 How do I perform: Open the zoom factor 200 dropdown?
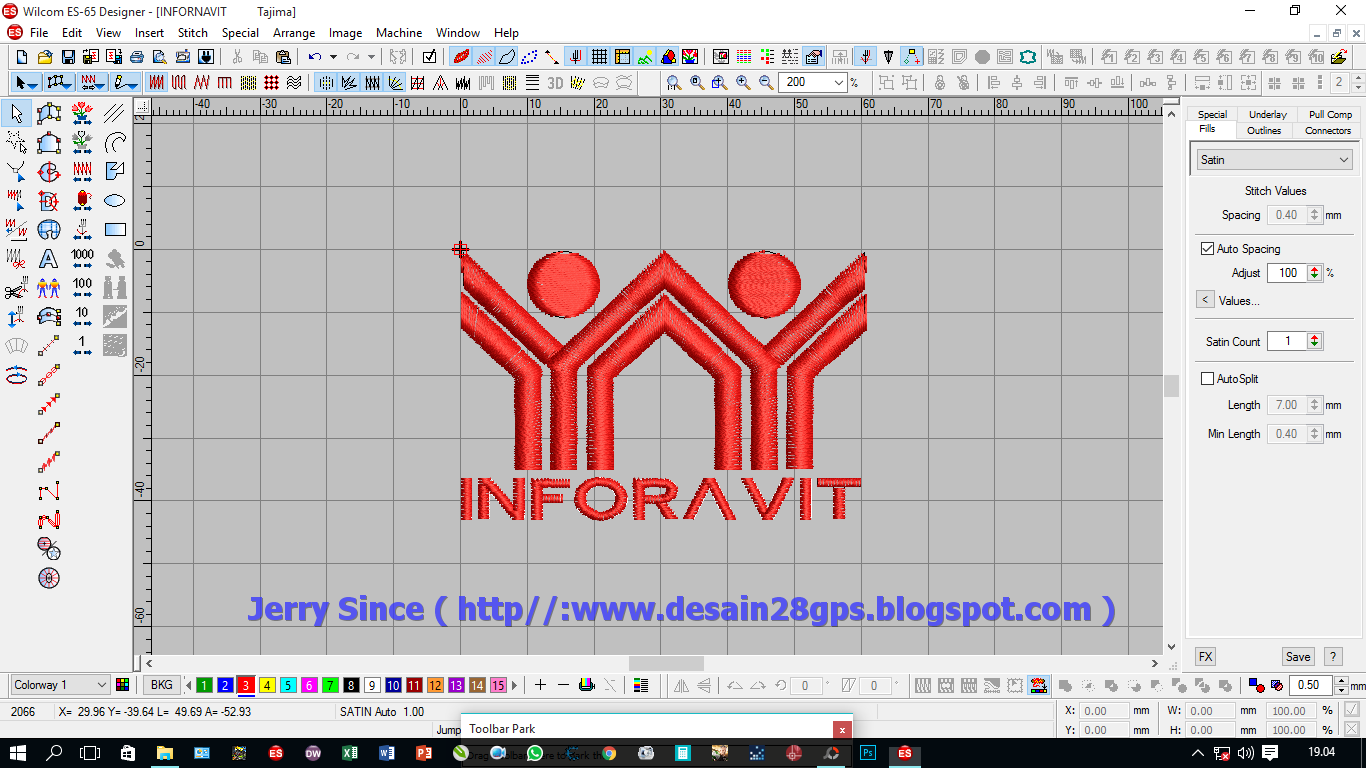(x=838, y=82)
